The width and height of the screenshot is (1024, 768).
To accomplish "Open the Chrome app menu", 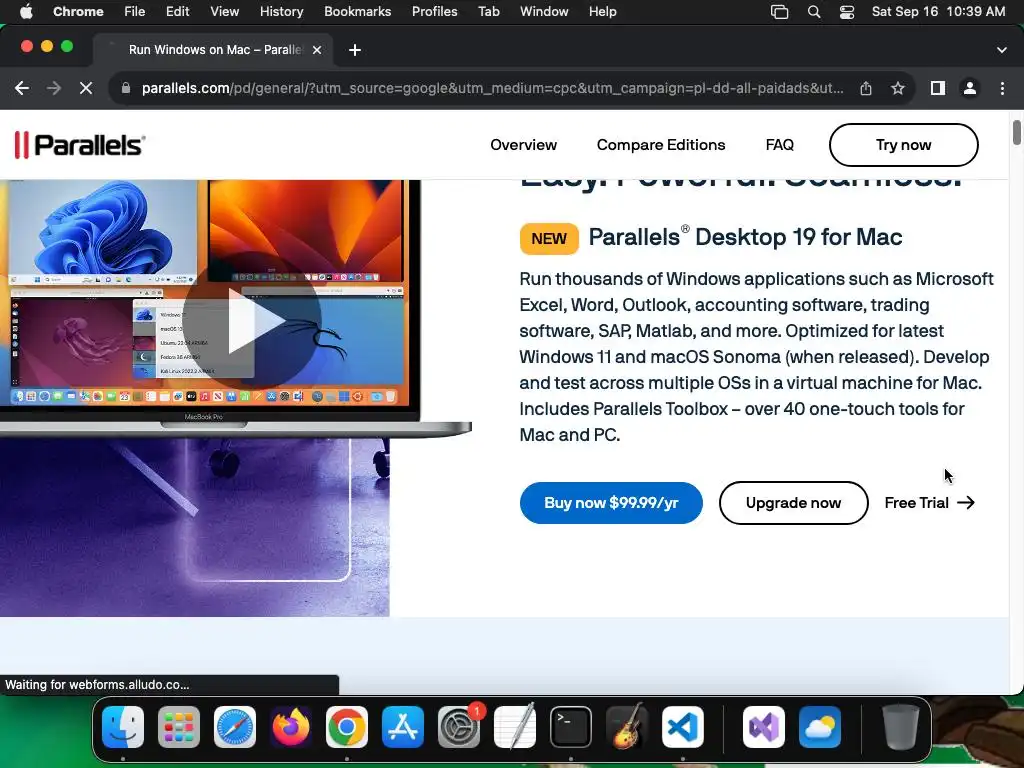I will tap(78, 12).
